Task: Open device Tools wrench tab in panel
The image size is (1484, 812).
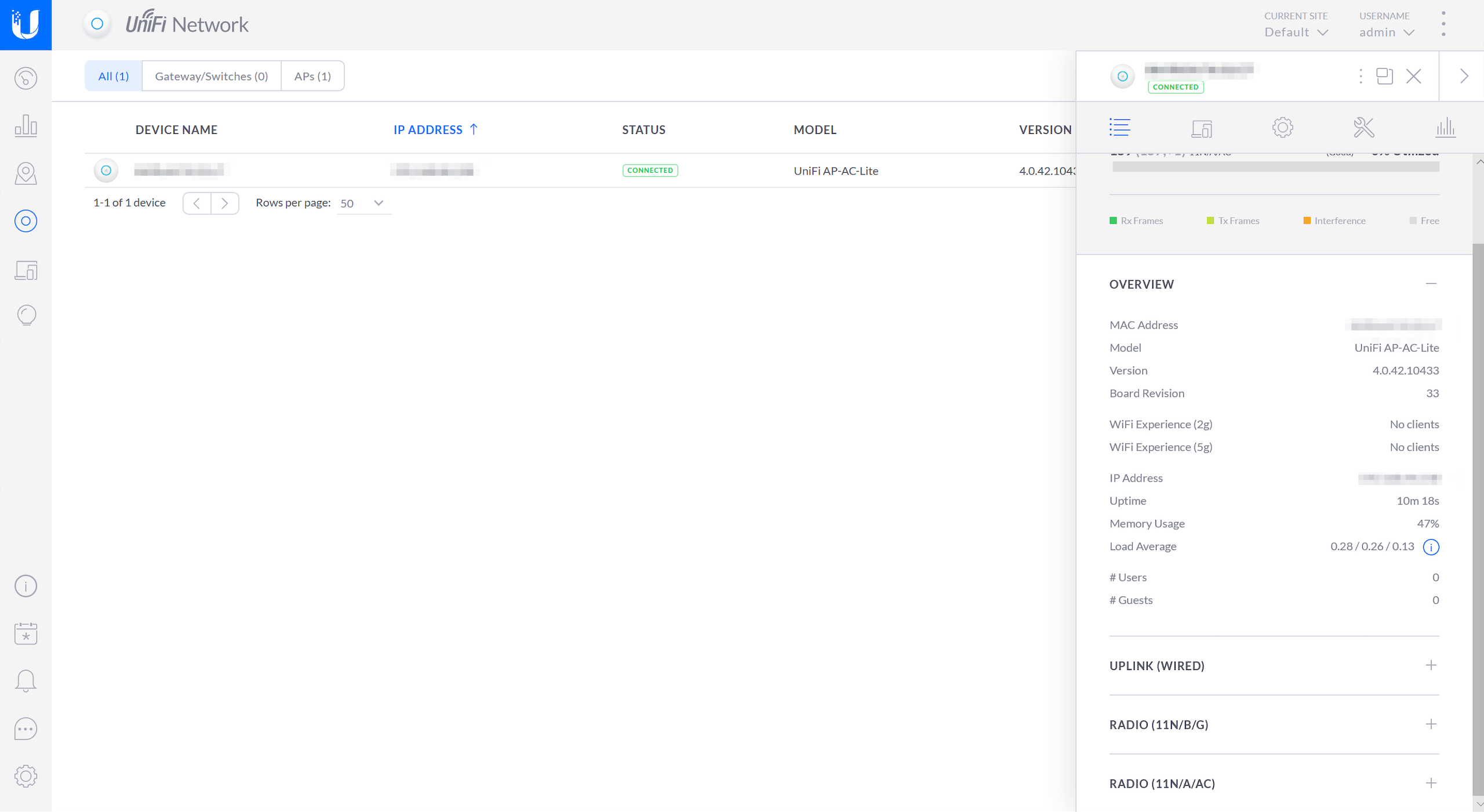Action: coord(1363,128)
